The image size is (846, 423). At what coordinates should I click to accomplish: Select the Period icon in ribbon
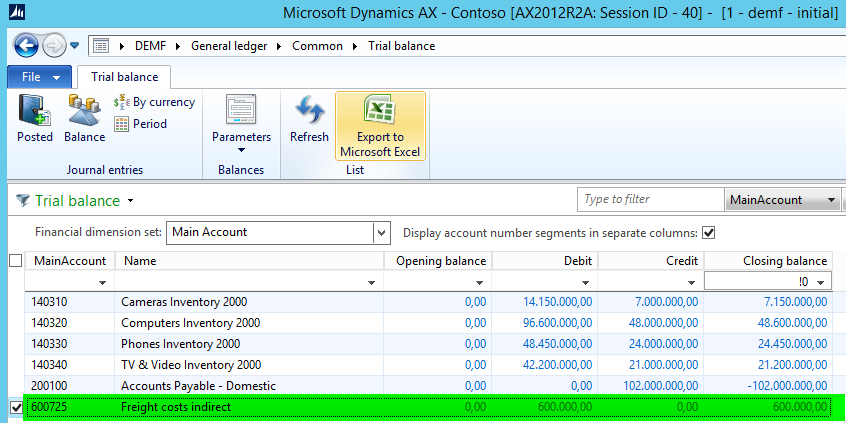141,124
